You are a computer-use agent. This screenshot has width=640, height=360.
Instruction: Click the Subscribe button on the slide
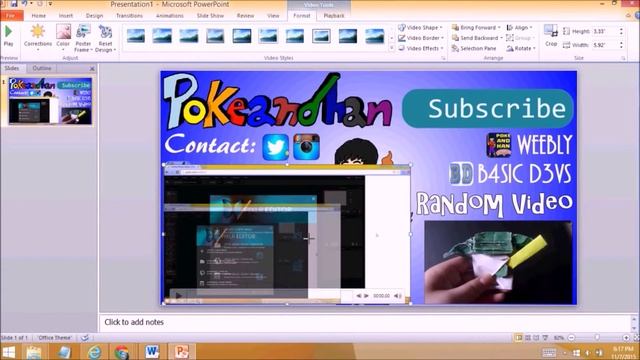click(488, 108)
